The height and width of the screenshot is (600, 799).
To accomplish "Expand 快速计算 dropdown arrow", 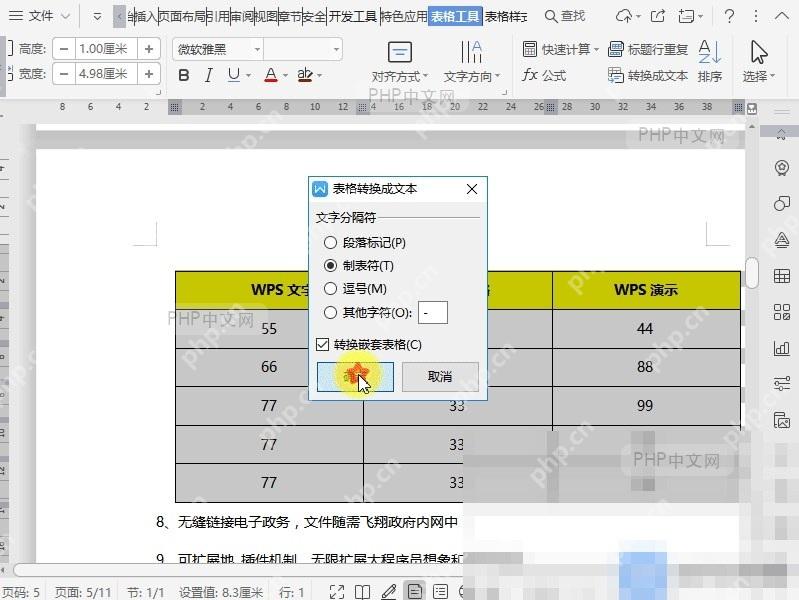I will pyautogui.click(x=596, y=49).
